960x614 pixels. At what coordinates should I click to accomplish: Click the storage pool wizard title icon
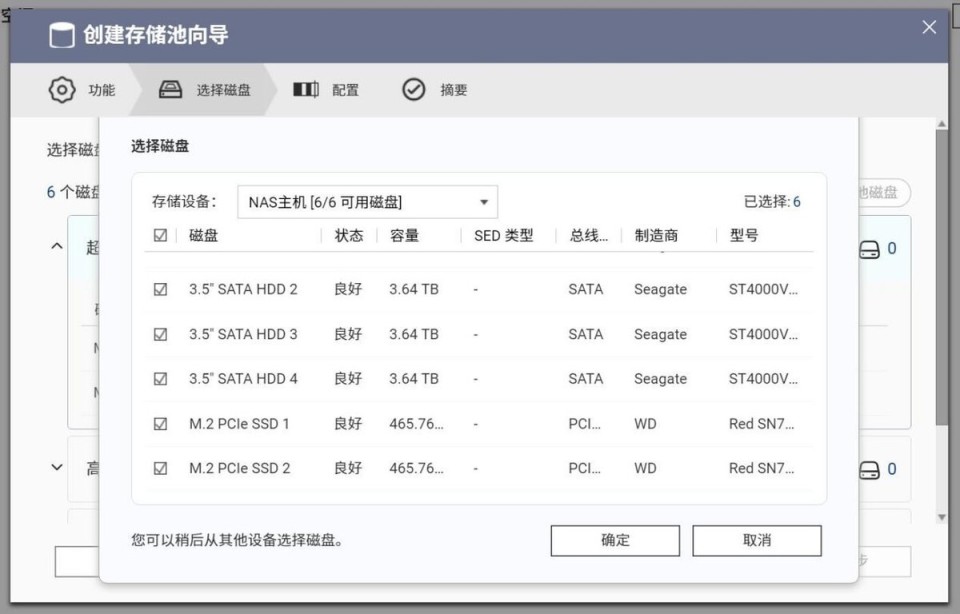click(x=62, y=33)
